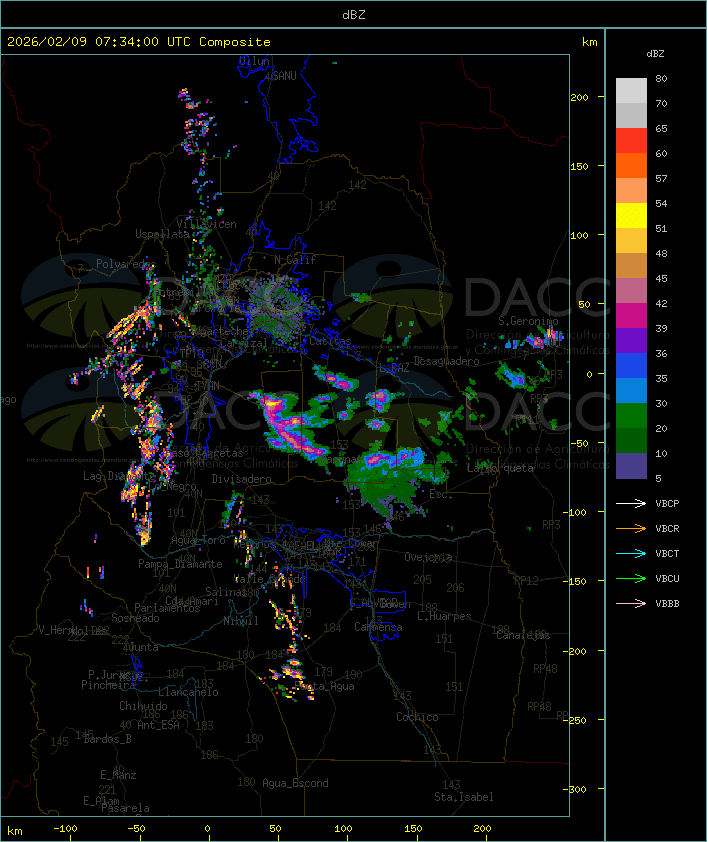The image size is (707, 842).
Task: Click the '5' value label in the legend
Action: point(658,478)
